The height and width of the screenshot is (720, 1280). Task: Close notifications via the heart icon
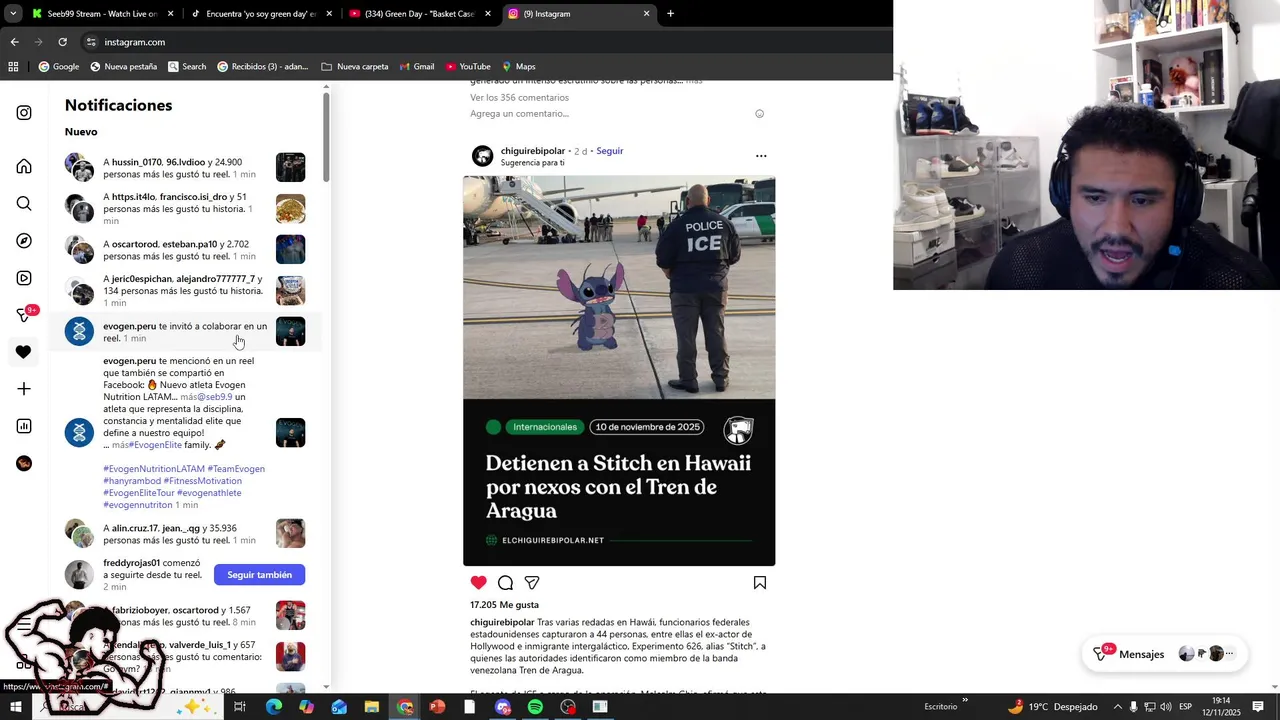tap(24, 352)
